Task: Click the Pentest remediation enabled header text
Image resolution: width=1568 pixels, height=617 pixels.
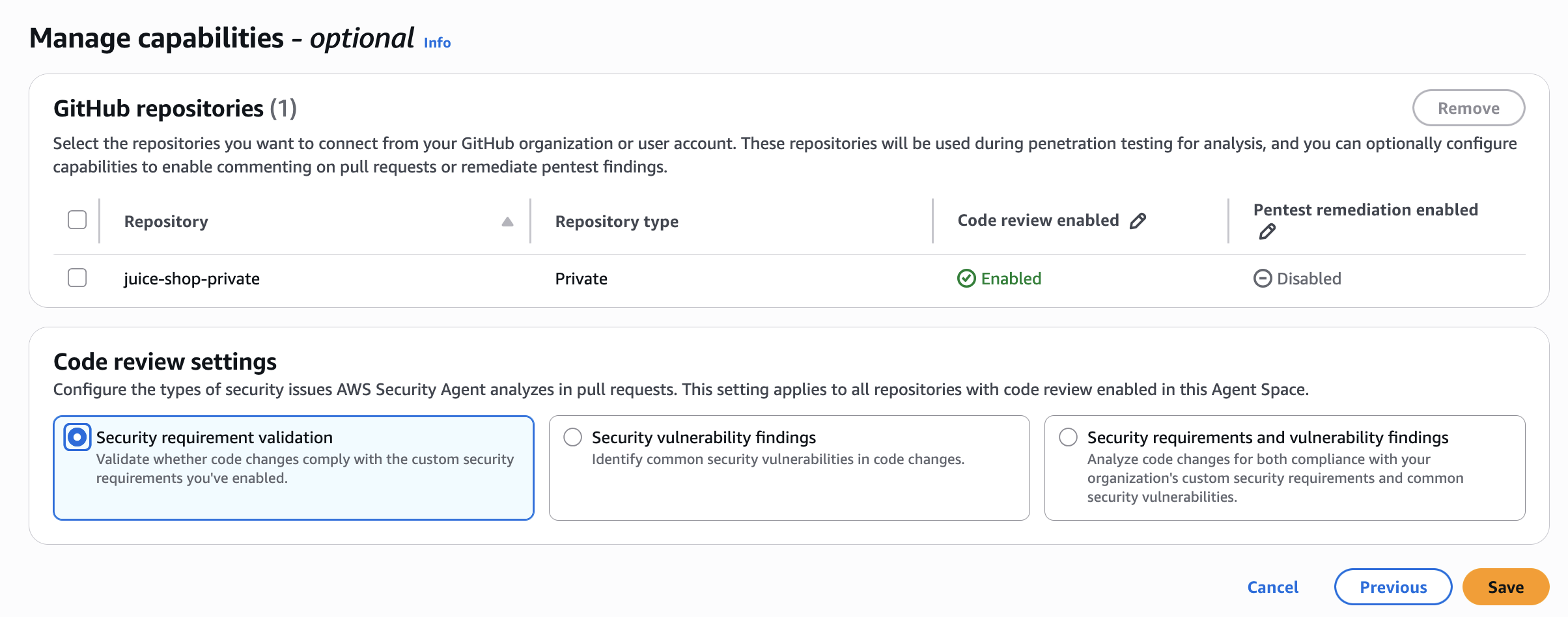Action: [x=1365, y=210]
